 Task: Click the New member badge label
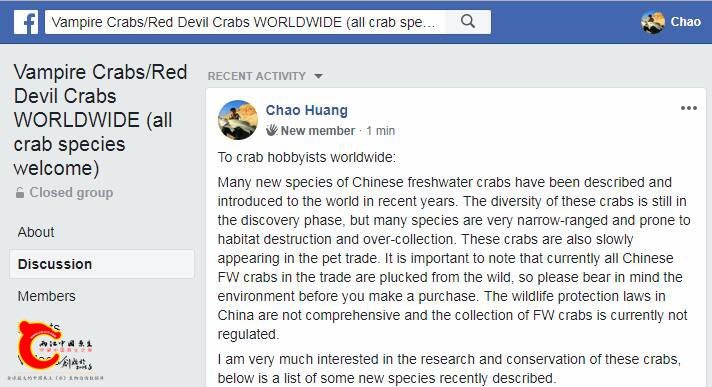pyautogui.click(x=317, y=131)
